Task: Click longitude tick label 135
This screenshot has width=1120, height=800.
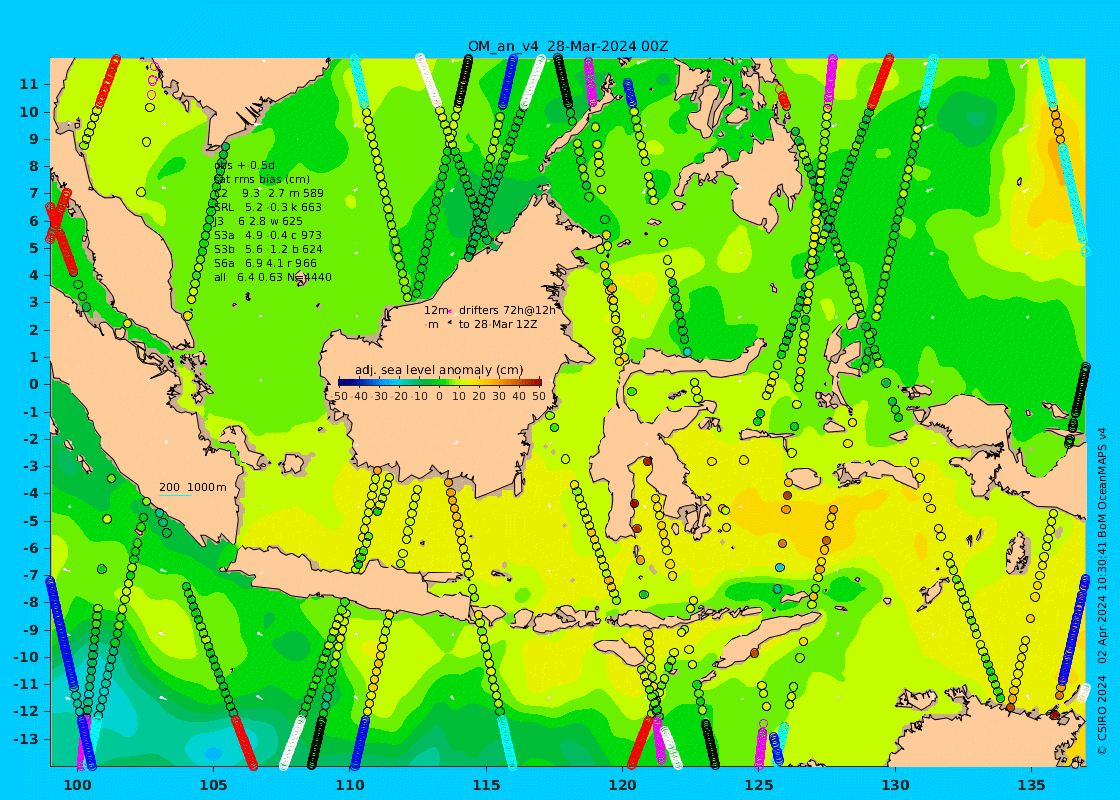Action: [x=1031, y=785]
